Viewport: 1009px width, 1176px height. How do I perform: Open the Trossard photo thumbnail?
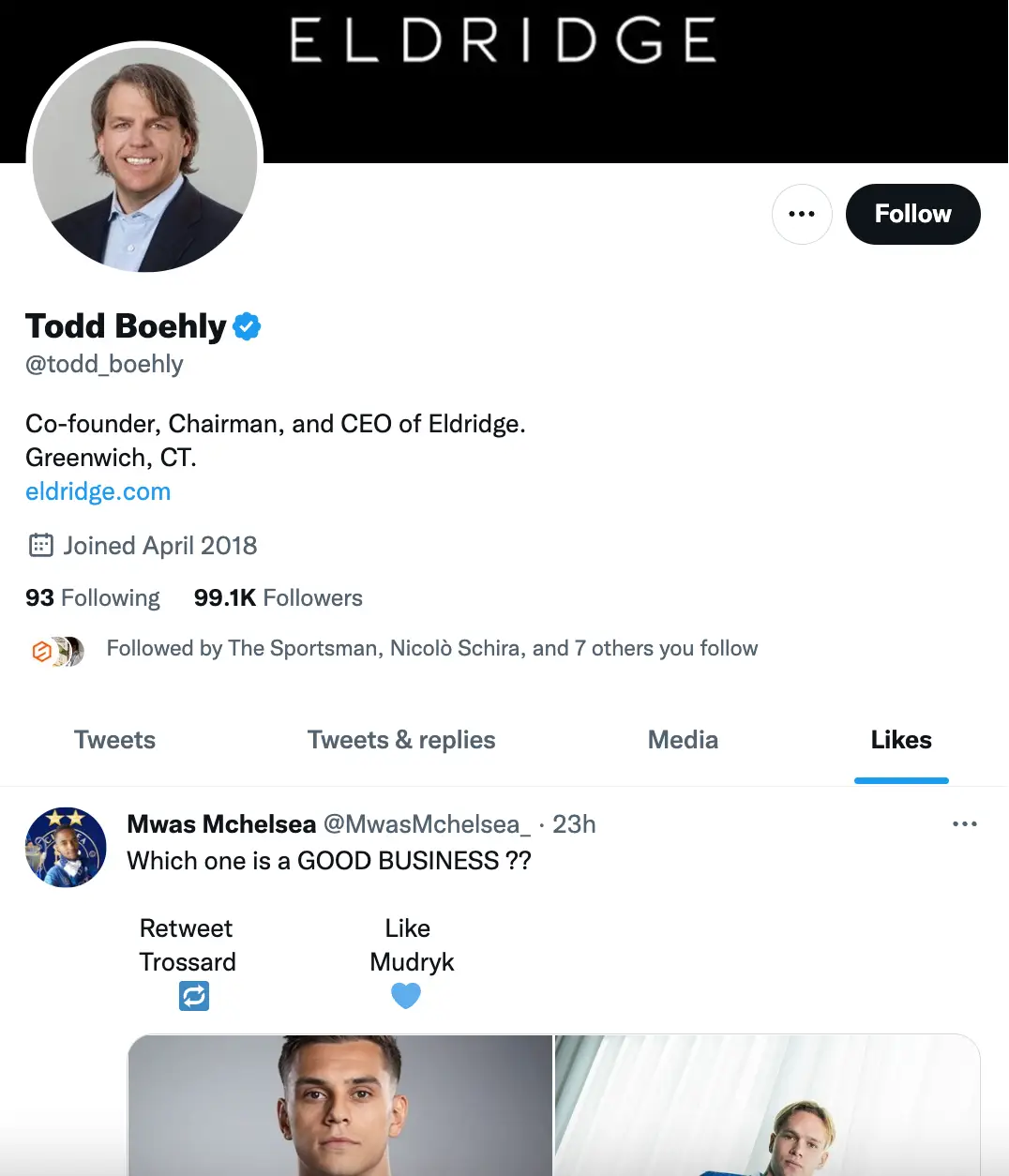pyautogui.click(x=341, y=1107)
